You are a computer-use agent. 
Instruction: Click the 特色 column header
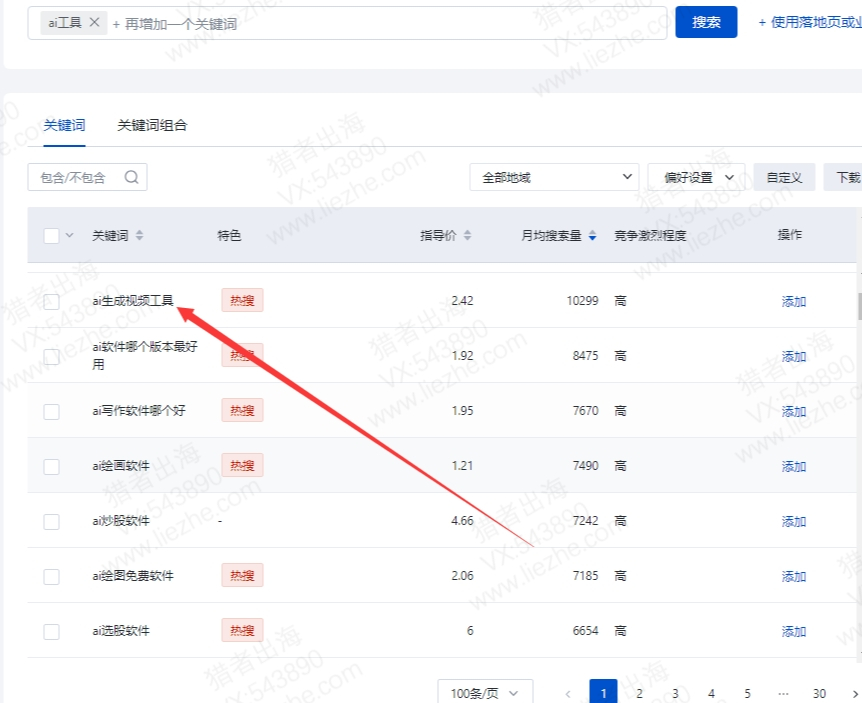tap(229, 235)
